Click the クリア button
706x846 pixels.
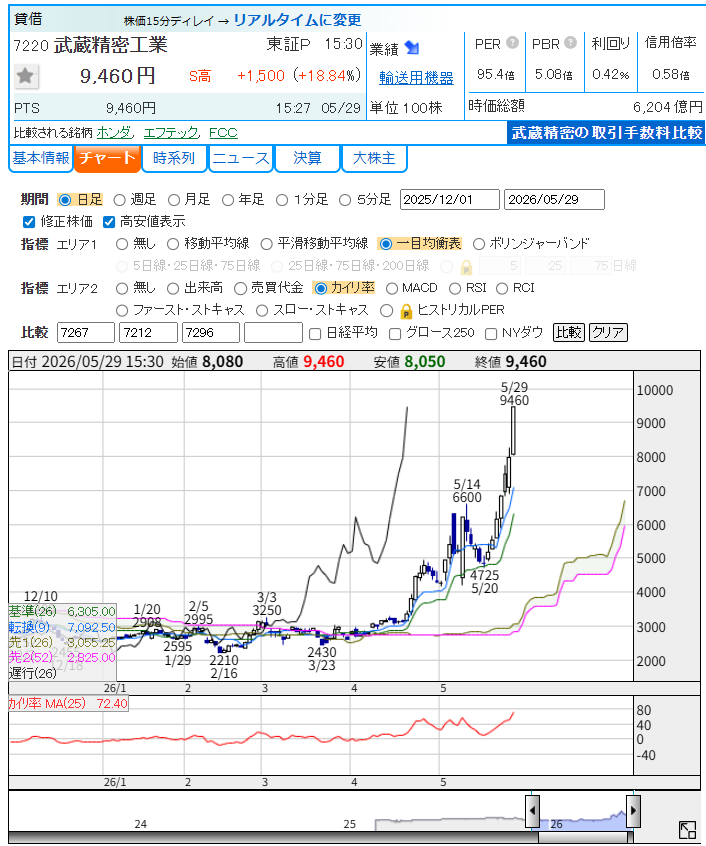coord(608,332)
